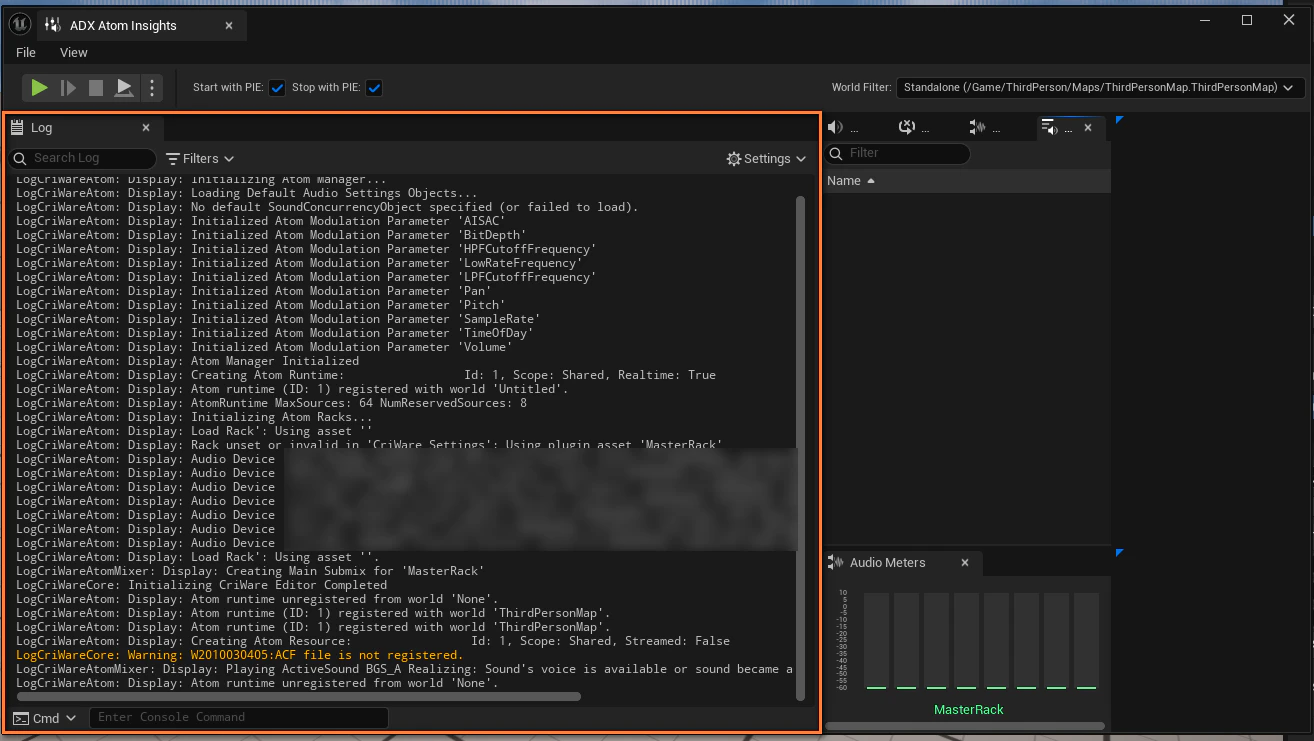
Task: Click the 'Atom Manager Initialized' log line
Action: (x=187, y=361)
